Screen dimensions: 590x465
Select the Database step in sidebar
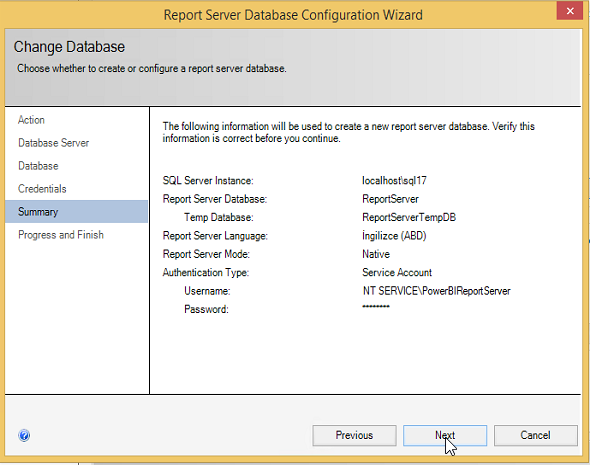[x=38, y=166]
